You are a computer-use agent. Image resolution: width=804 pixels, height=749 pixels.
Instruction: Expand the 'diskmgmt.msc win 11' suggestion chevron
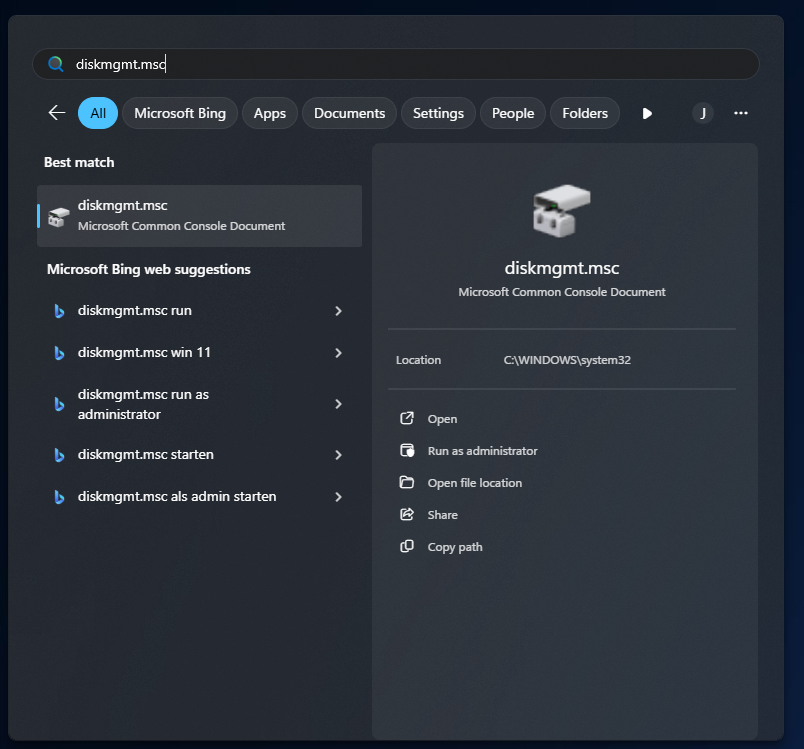click(338, 353)
